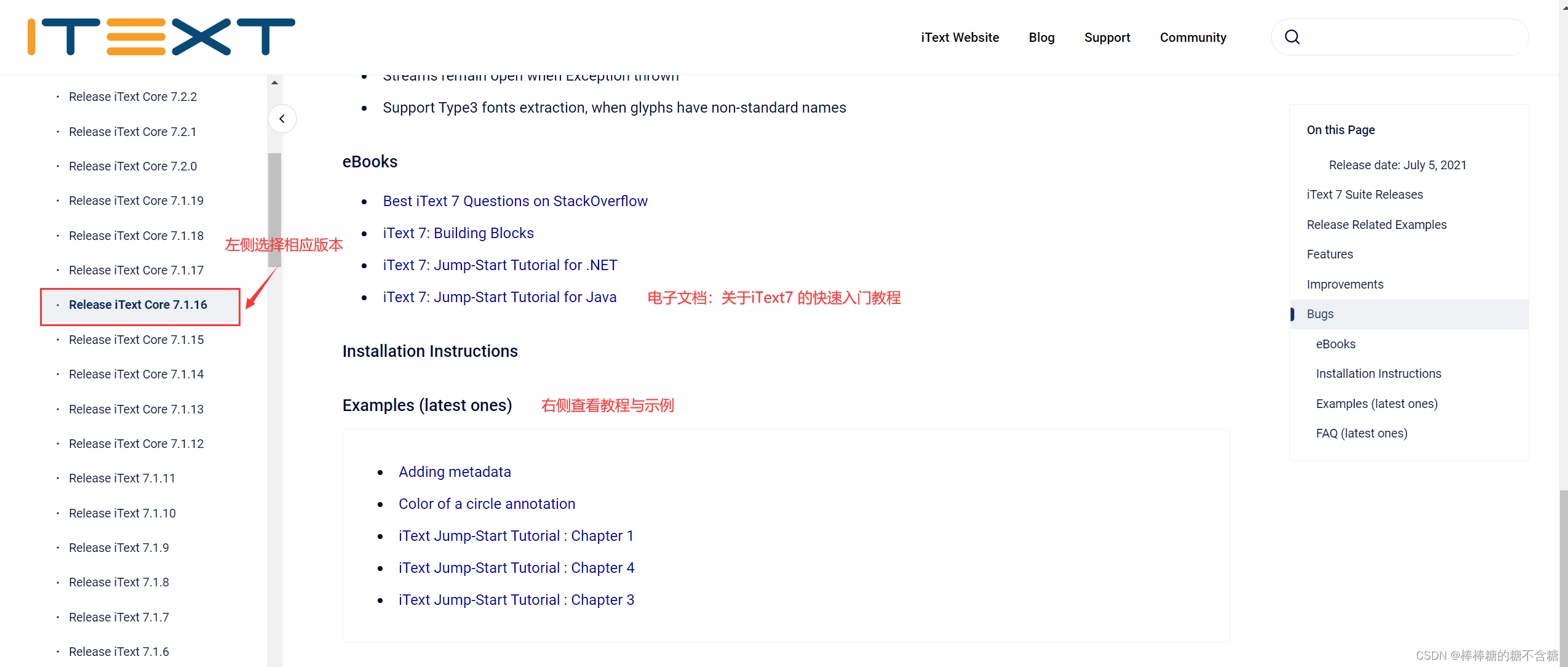
Task: Open Release iText 7.1.9 entry
Action: [x=119, y=548]
